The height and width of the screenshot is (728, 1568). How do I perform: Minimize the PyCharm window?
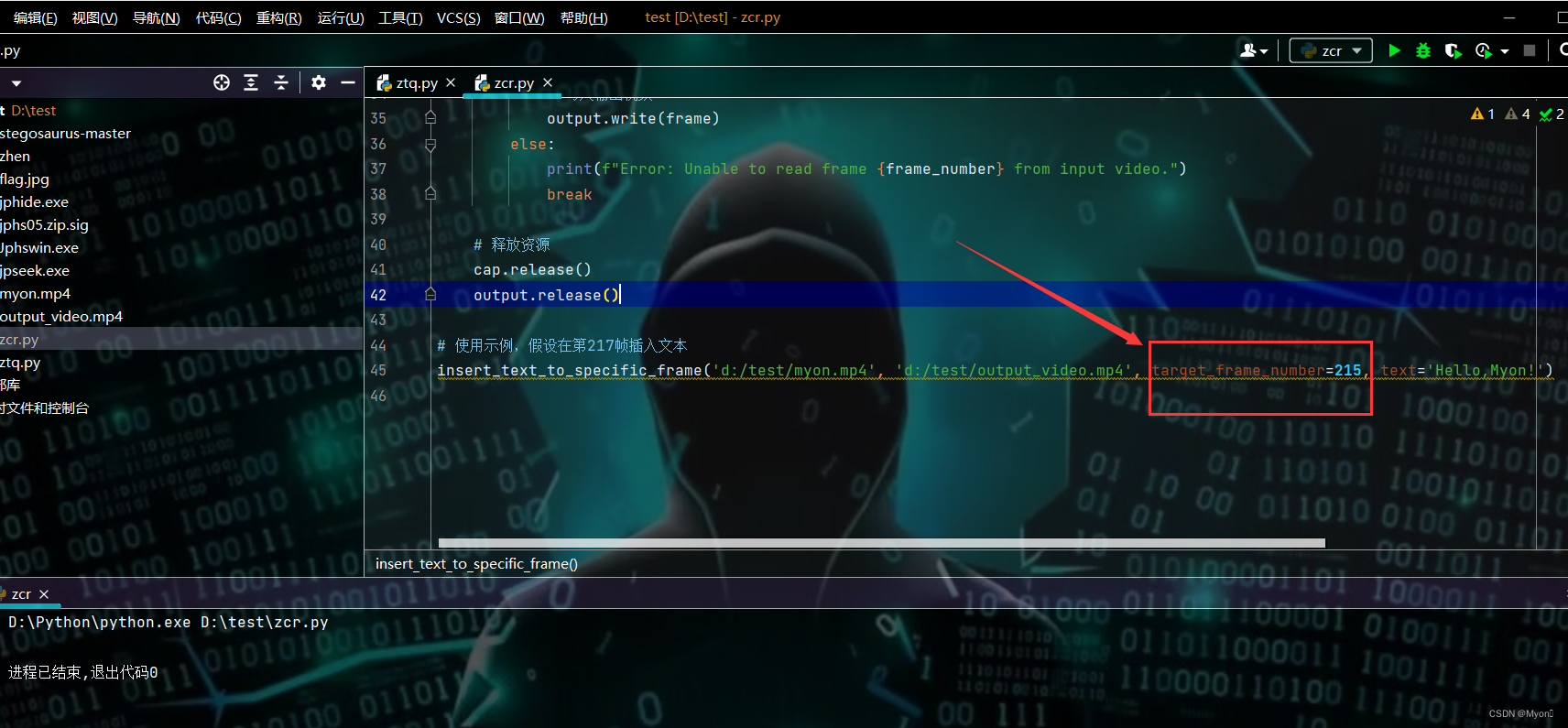click(x=1509, y=17)
